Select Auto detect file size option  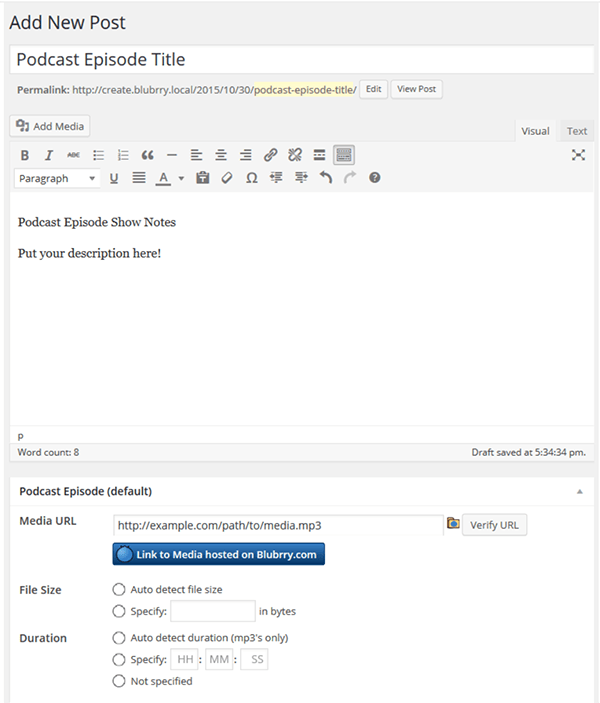(x=119, y=590)
